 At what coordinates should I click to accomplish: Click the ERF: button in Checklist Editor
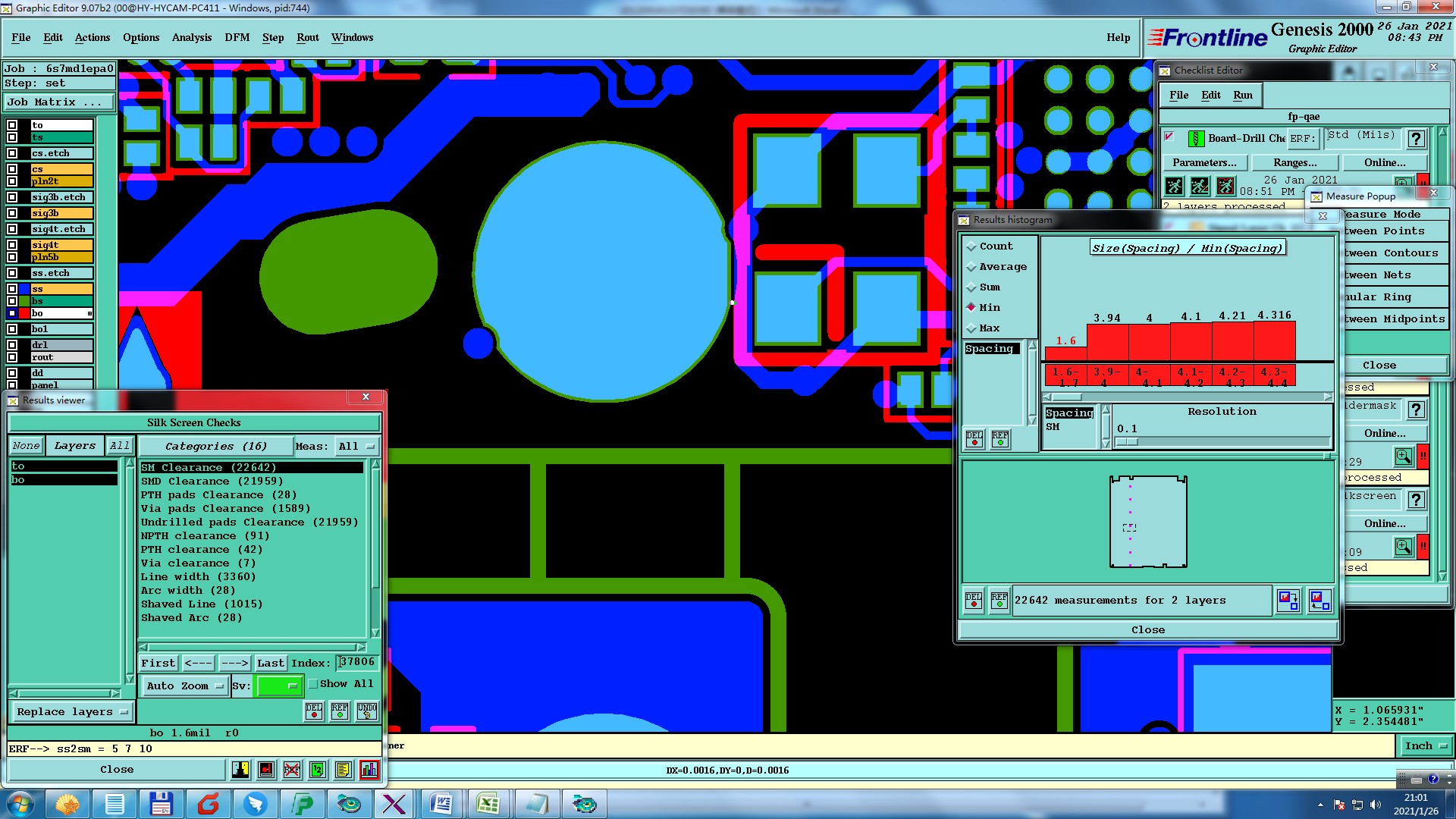(x=1303, y=138)
